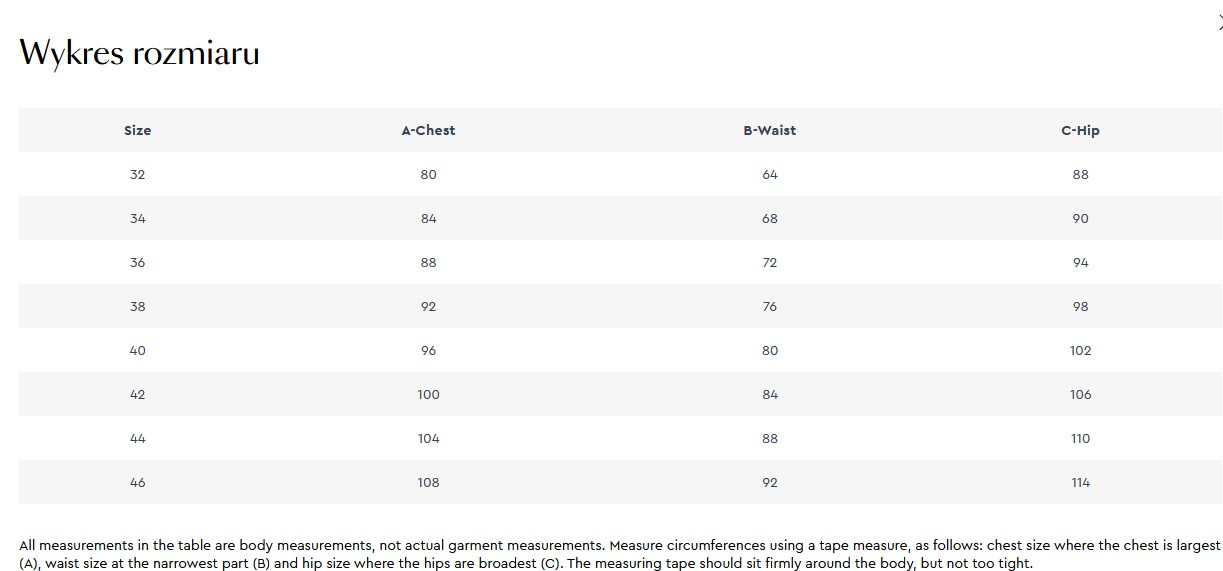Screen dimensions: 1223x571
Task: Select size 38 row label
Action: tap(137, 306)
